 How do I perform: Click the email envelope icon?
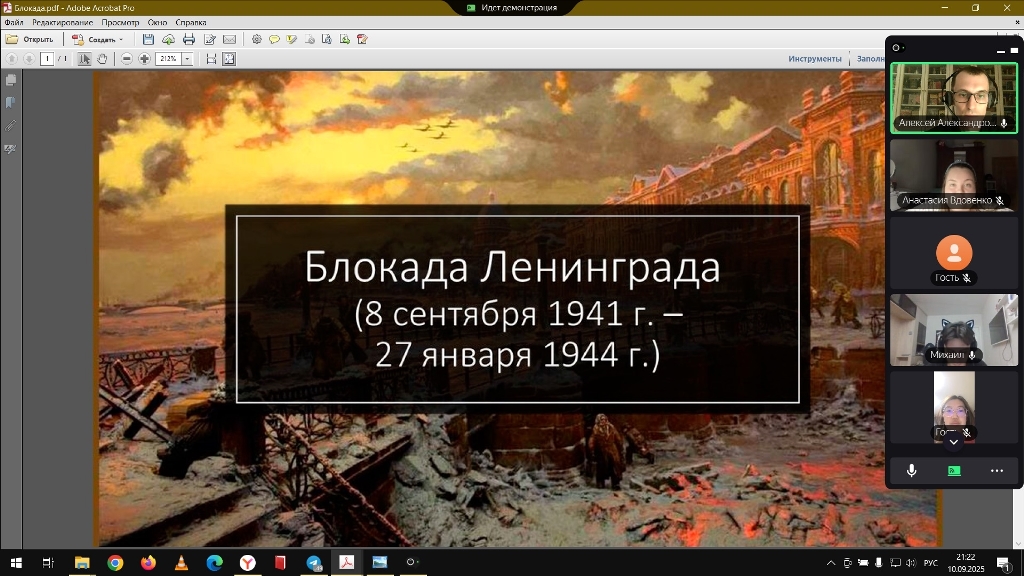pyautogui.click(x=229, y=40)
